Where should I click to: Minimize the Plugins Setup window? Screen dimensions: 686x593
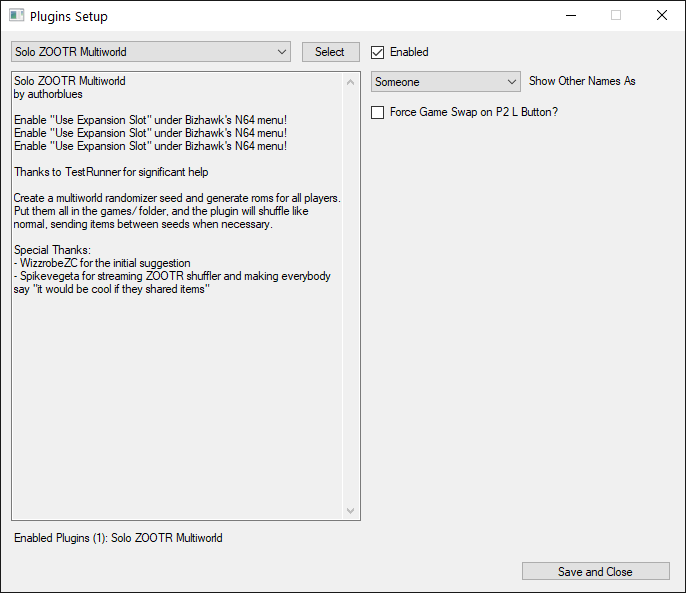tap(571, 16)
